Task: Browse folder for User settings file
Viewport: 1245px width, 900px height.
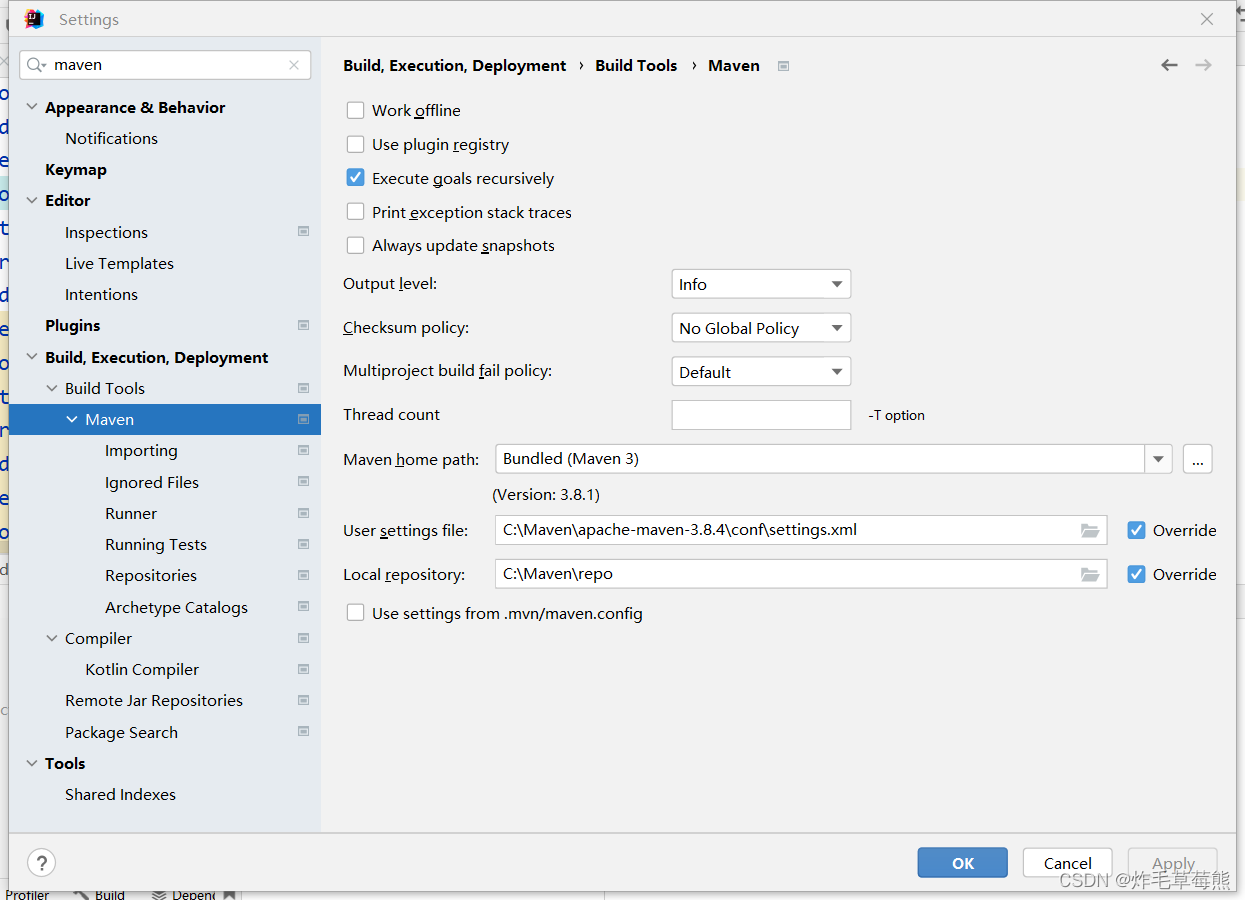Action: point(1090,530)
